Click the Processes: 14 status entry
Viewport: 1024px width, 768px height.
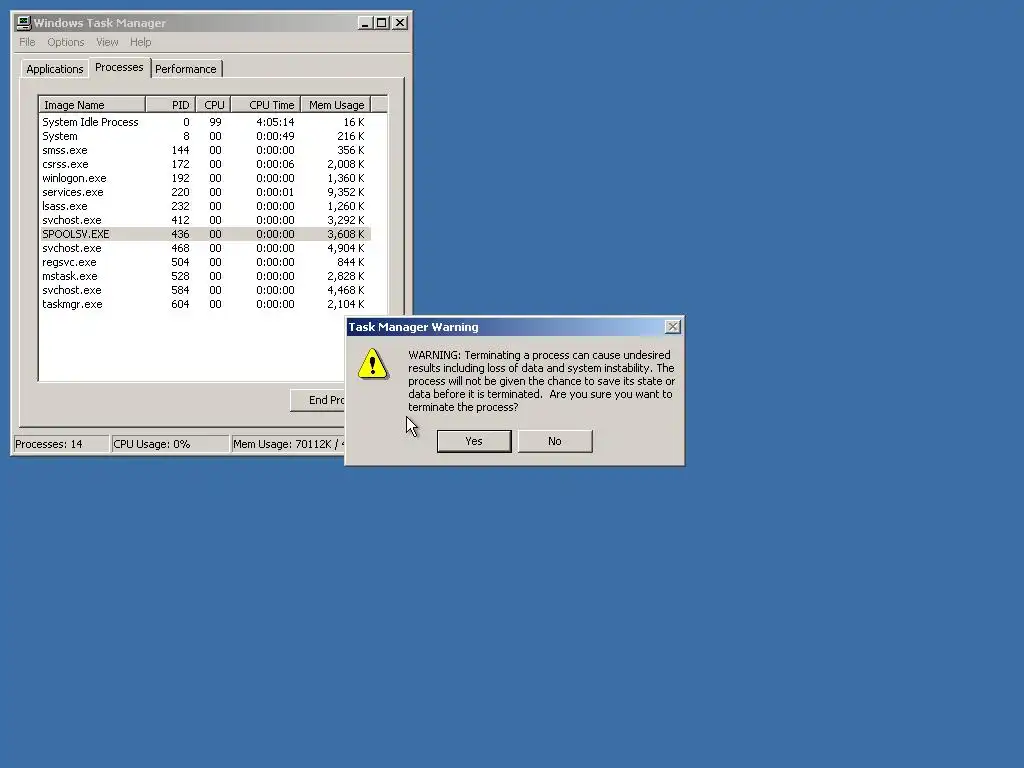point(61,444)
